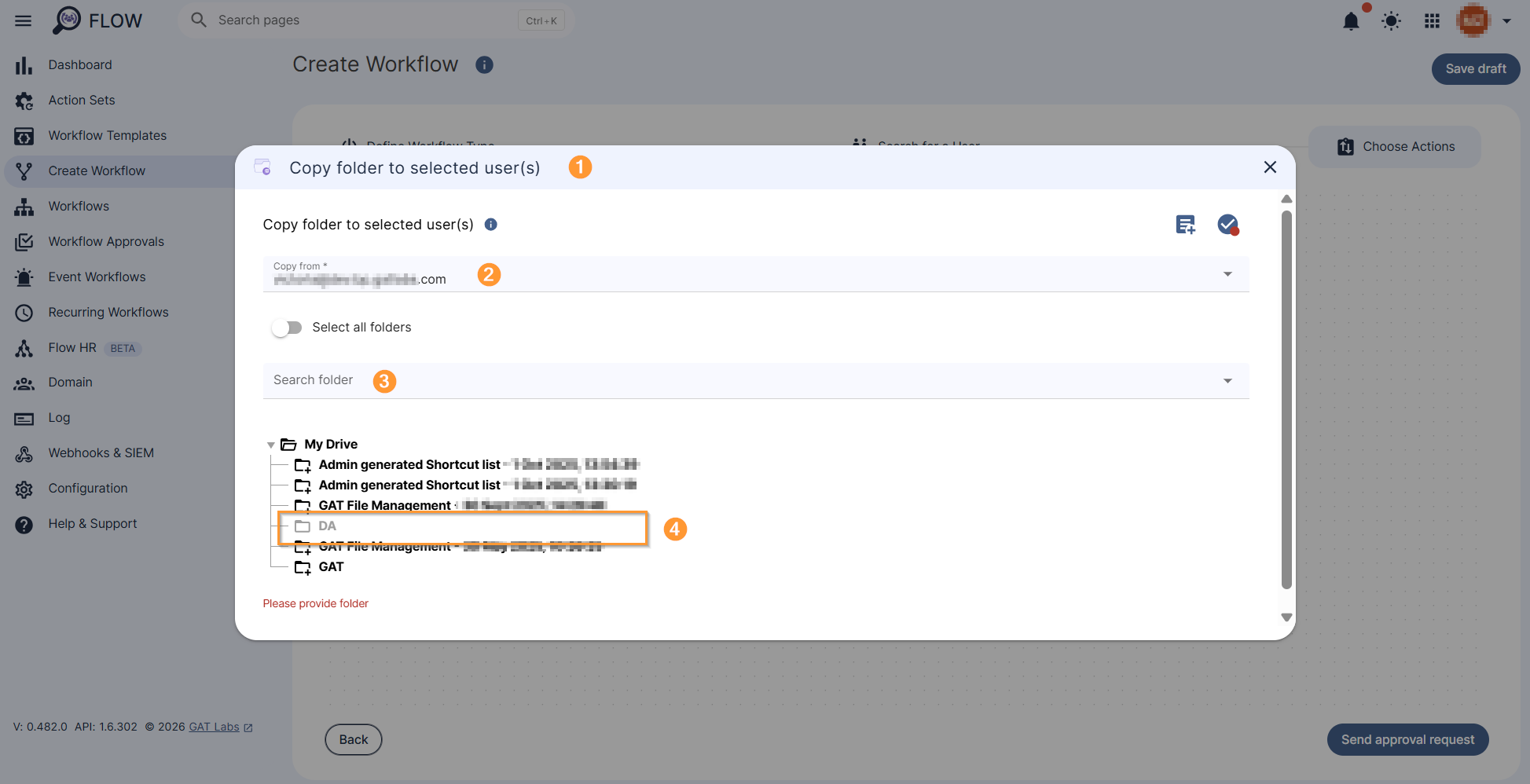Click the info icon beside Copy folder heading
Image resolution: width=1530 pixels, height=784 pixels.
pos(490,225)
